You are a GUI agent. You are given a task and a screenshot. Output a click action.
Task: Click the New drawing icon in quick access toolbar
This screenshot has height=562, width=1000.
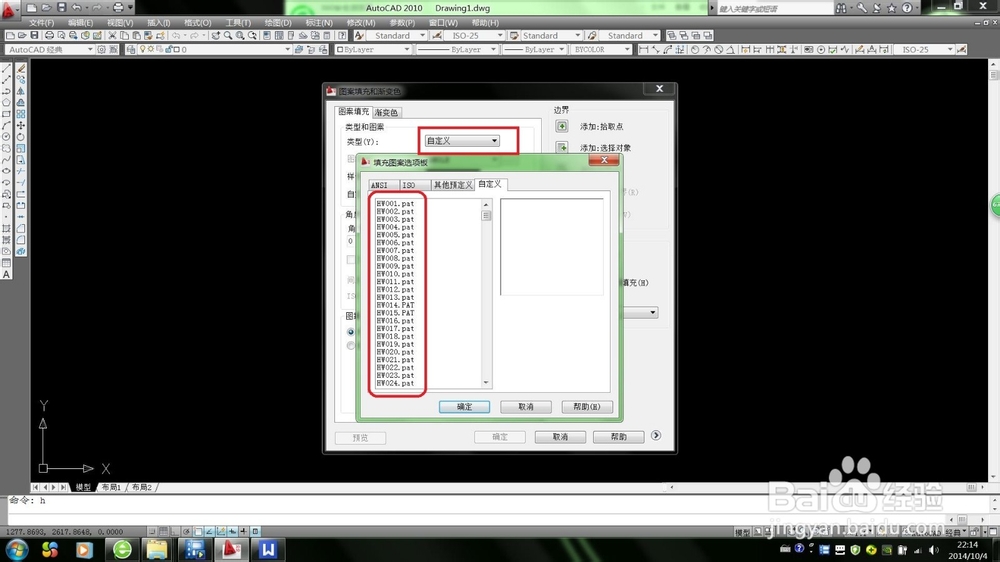(x=31, y=8)
